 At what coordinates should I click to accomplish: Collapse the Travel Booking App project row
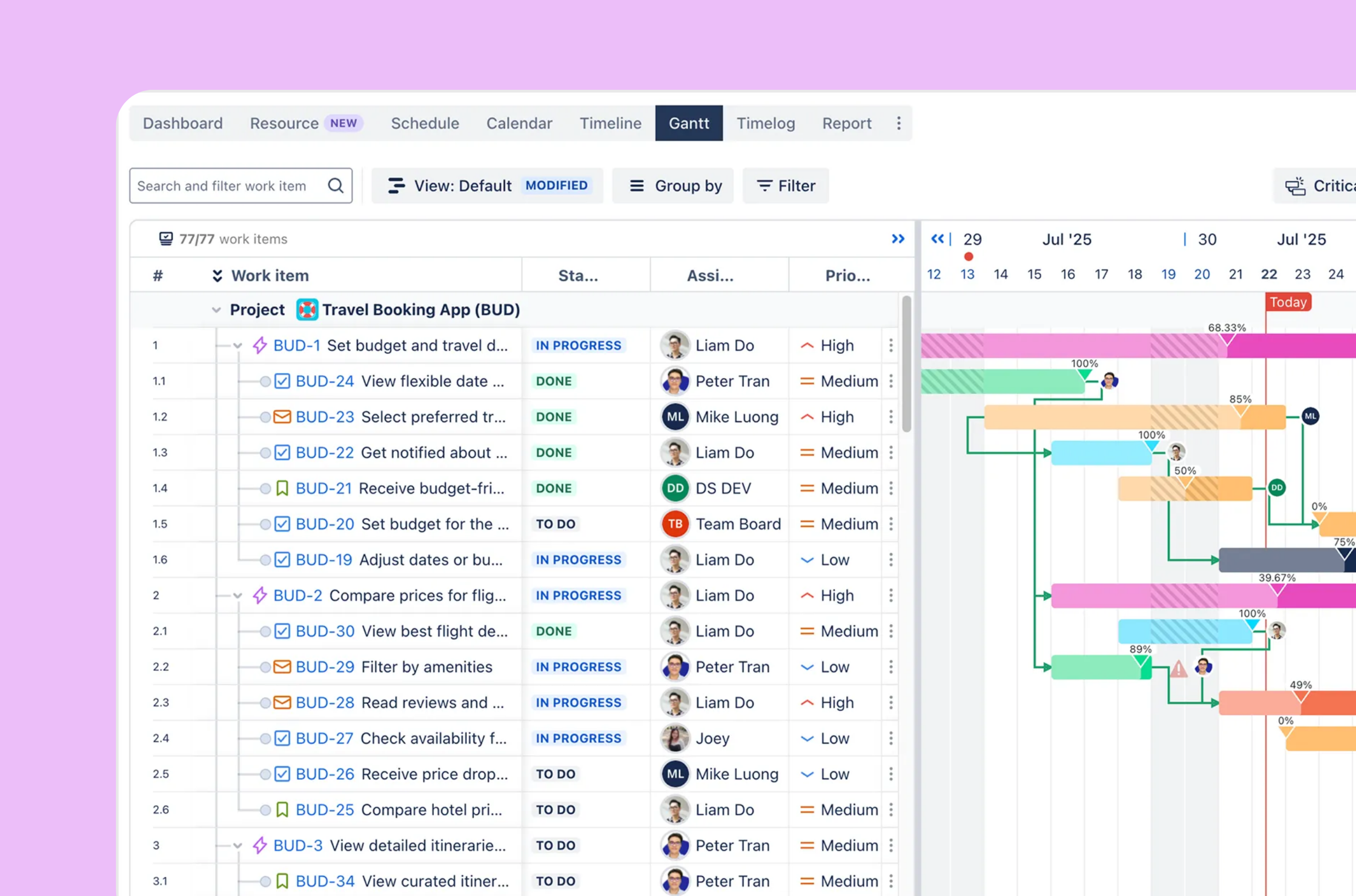[x=216, y=310]
